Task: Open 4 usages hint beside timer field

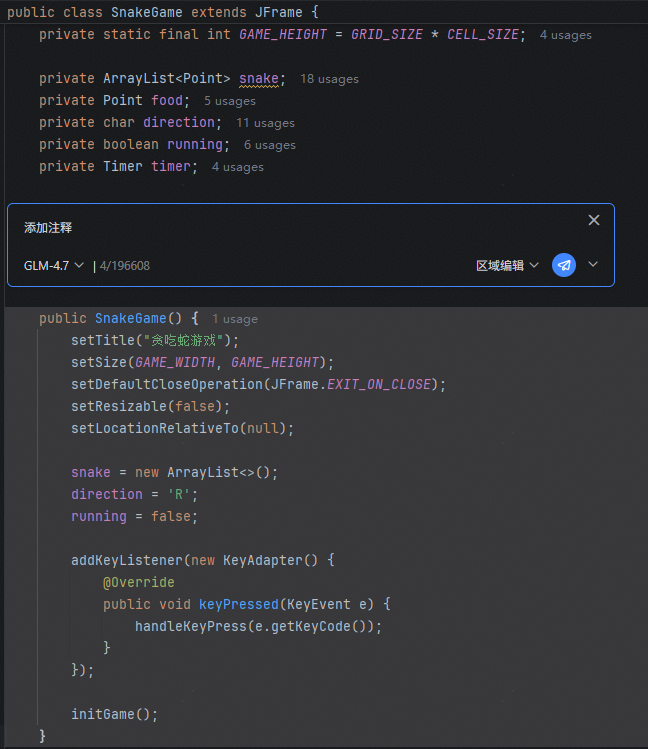Action: click(237, 167)
